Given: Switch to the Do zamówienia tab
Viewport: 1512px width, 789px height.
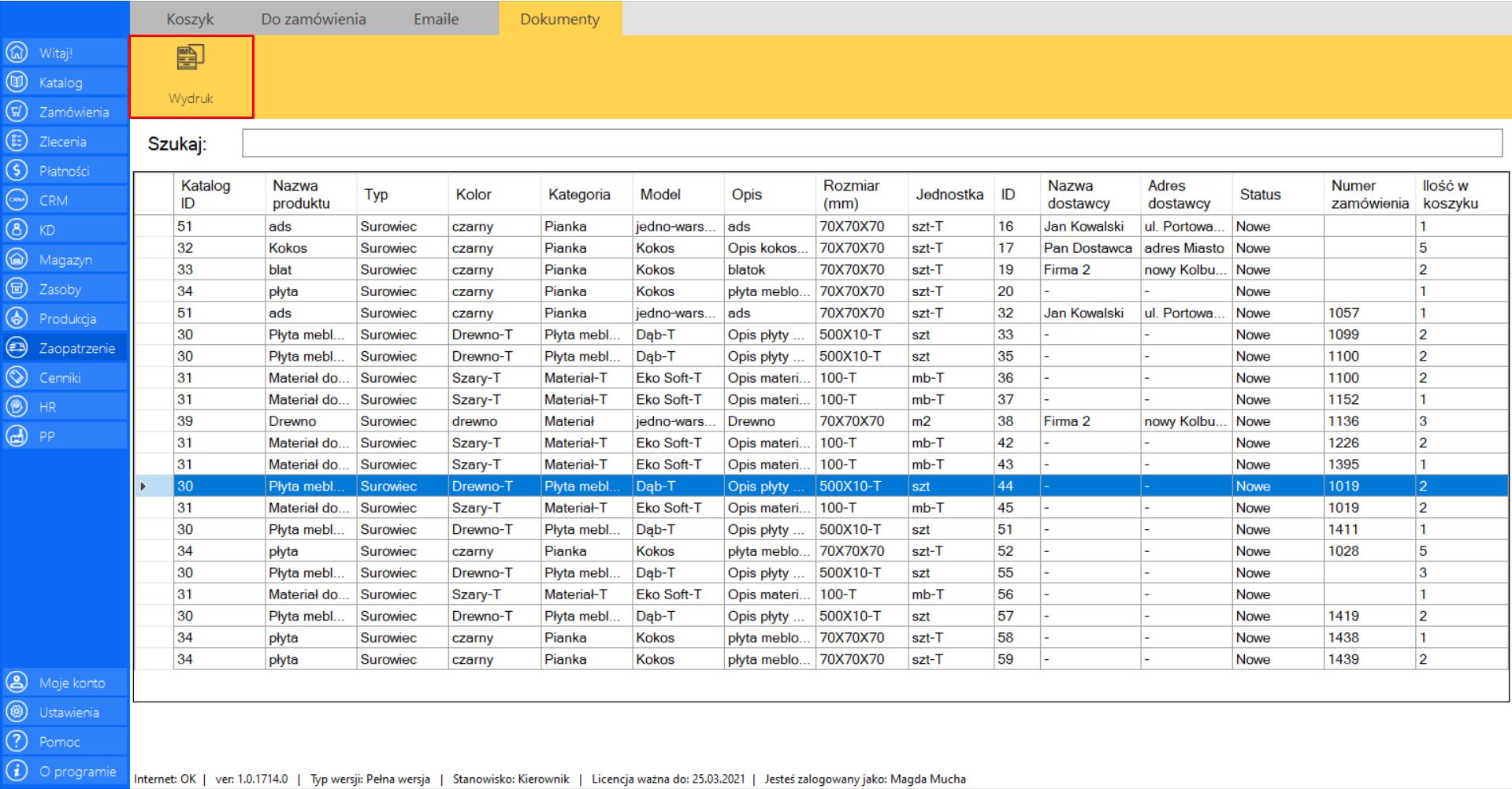Looking at the screenshot, I should pos(314,19).
